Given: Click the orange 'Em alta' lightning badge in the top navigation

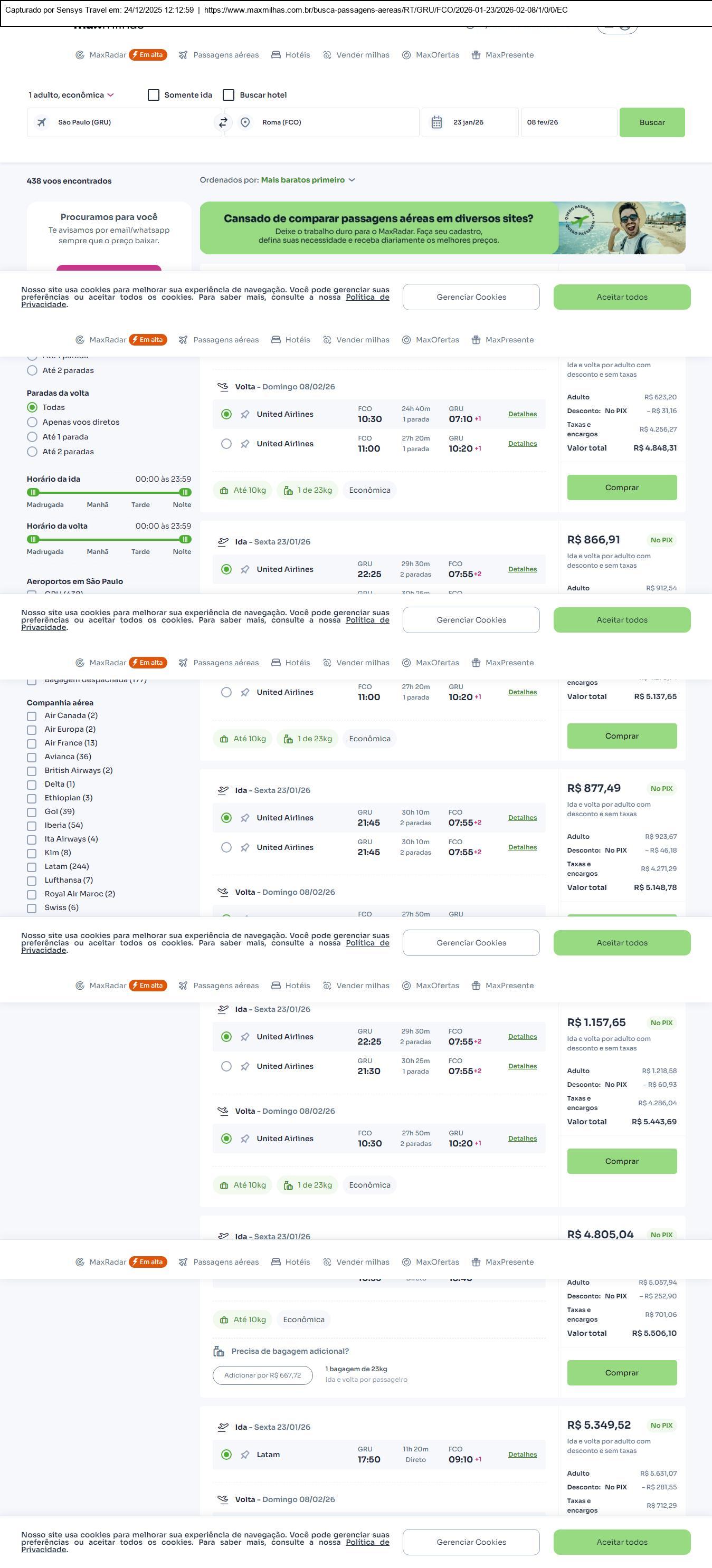Looking at the screenshot, I should pos(148,55).
